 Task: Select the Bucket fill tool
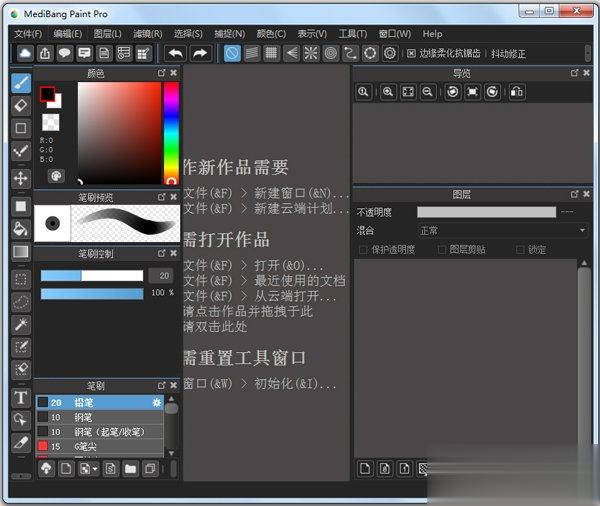(x=20, y=229)
